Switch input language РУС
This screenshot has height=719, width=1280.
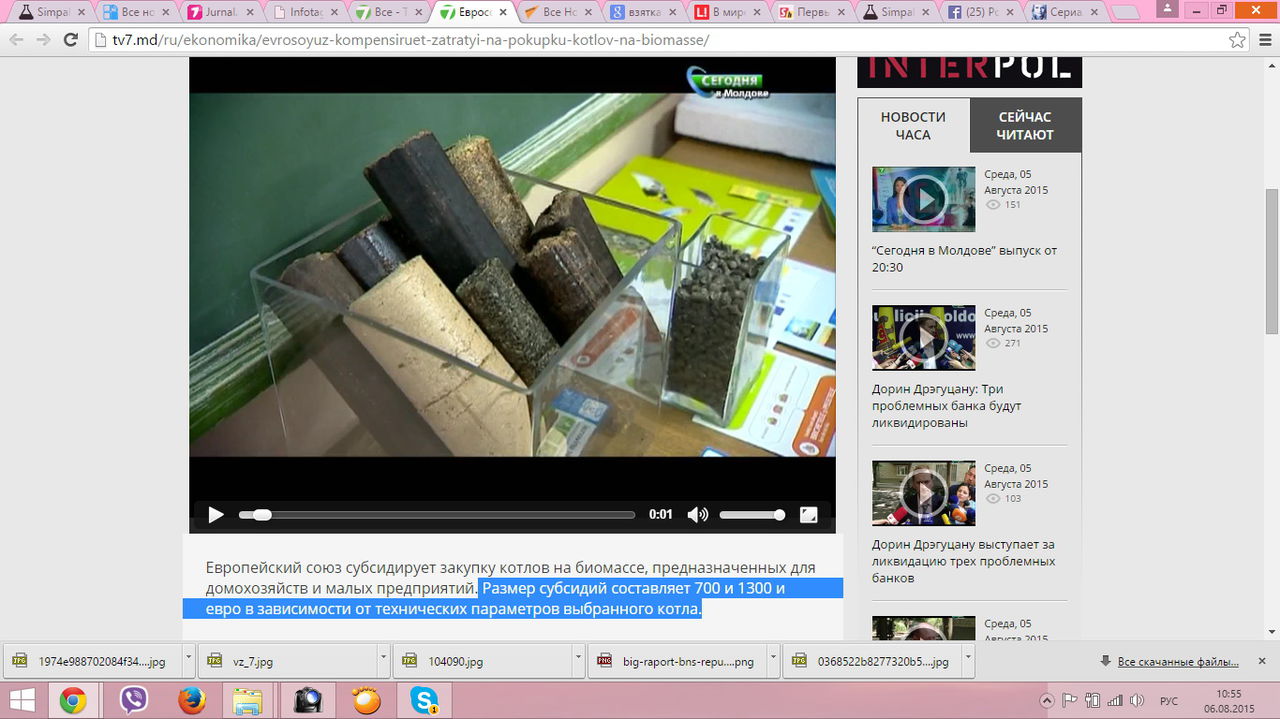1168,700
